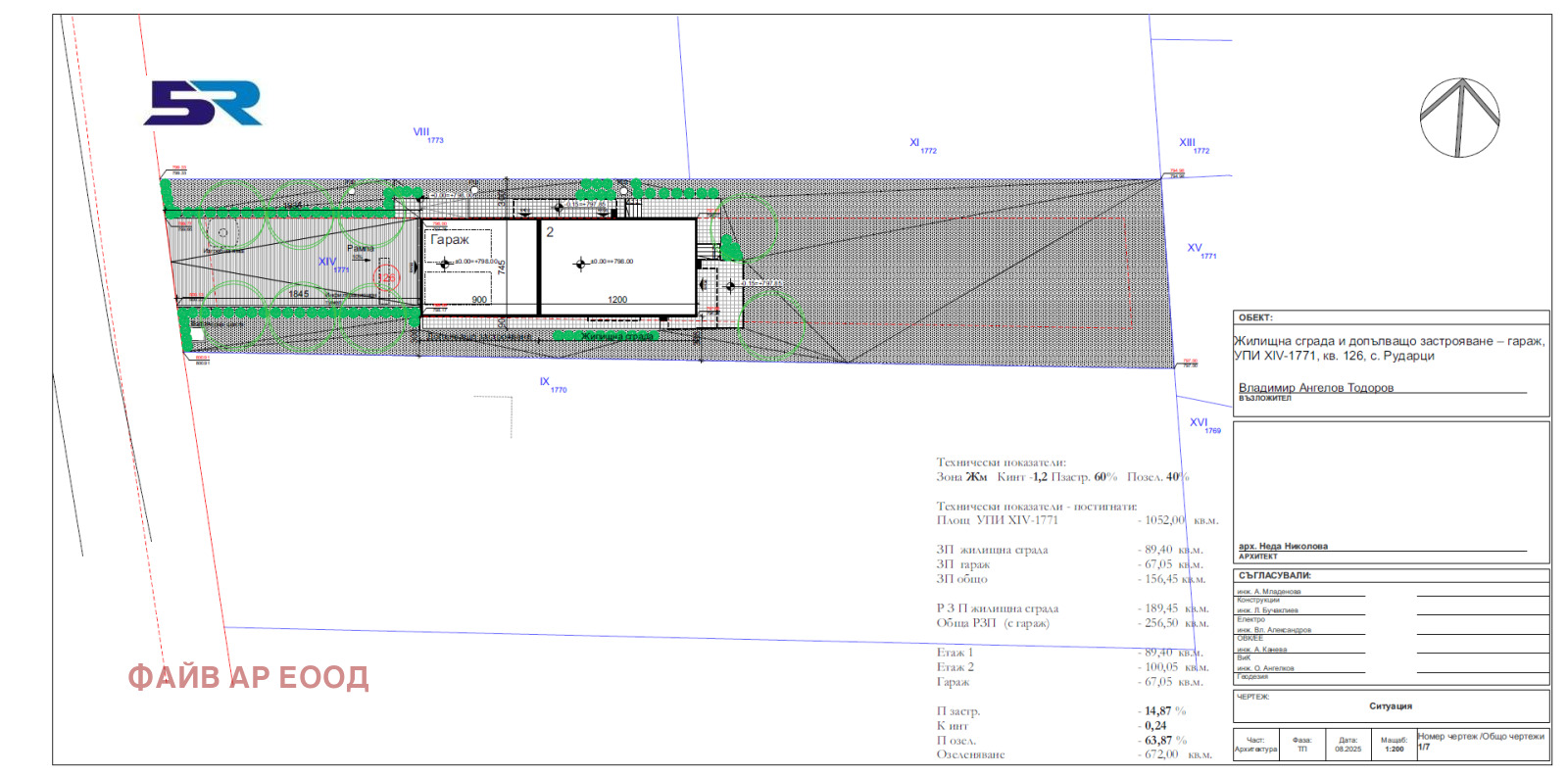Click the elevation marker inside Гараж room

point(445,263)
